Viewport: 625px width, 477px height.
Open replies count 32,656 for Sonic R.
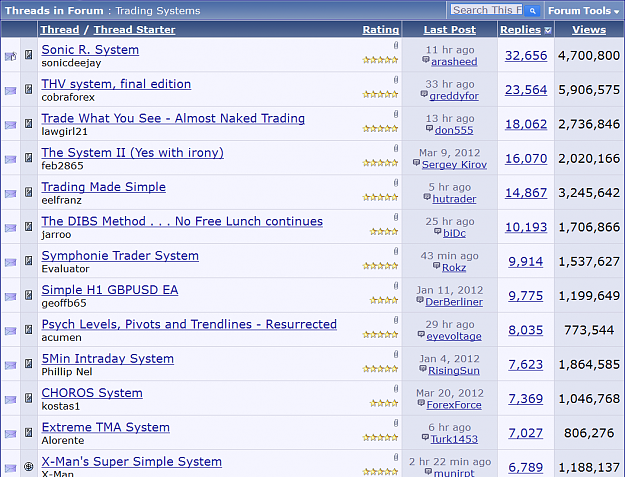tap(526, 56)
